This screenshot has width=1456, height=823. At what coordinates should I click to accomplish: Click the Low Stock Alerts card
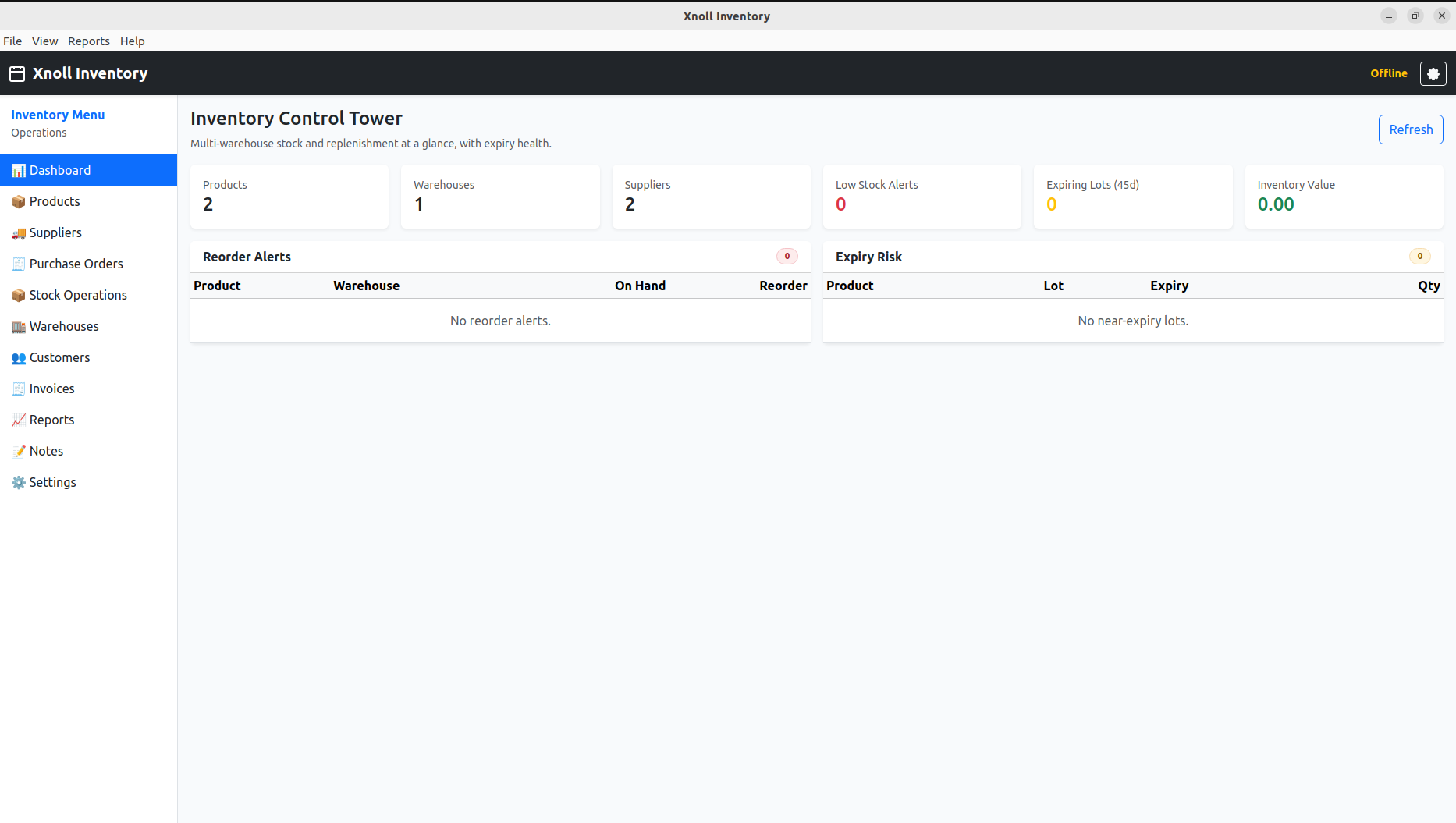[x=922, y=197]
